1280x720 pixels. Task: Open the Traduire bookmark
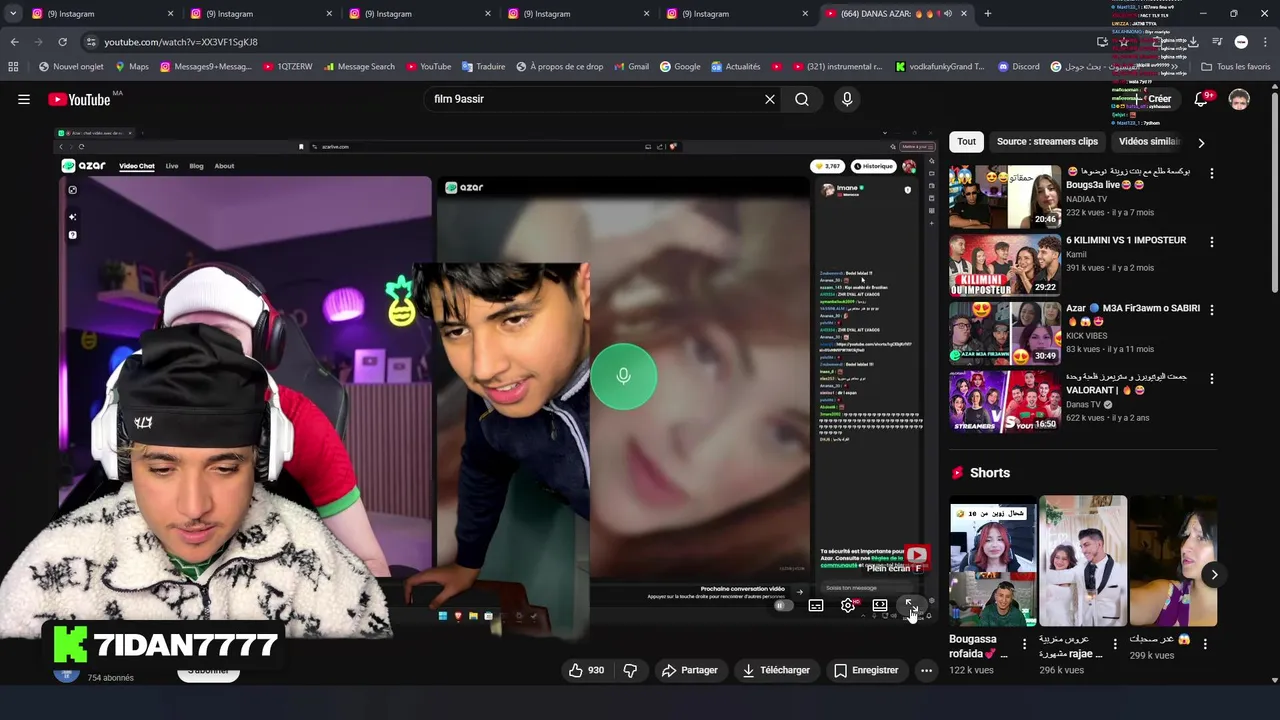[x=483, y=67]
